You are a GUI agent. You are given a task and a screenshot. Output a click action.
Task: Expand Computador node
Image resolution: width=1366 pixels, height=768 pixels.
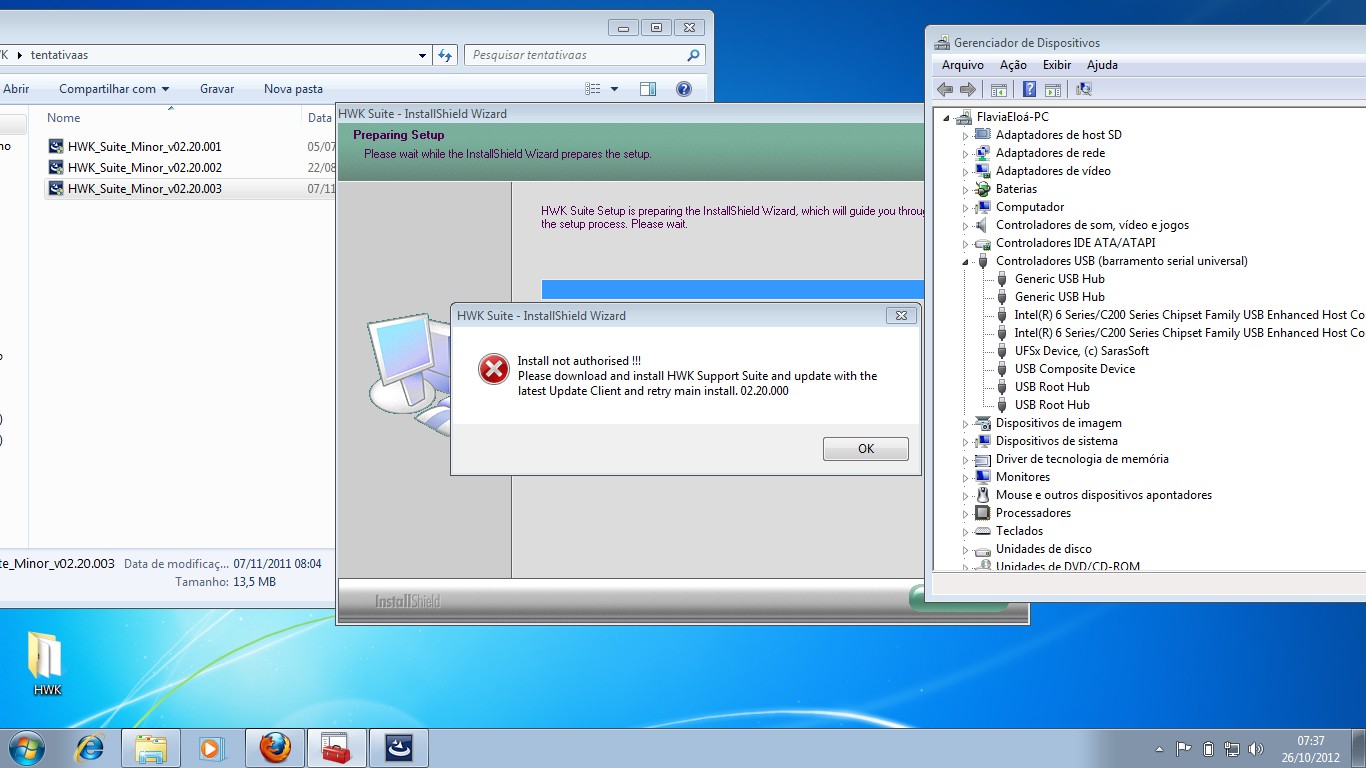point(966,207)
